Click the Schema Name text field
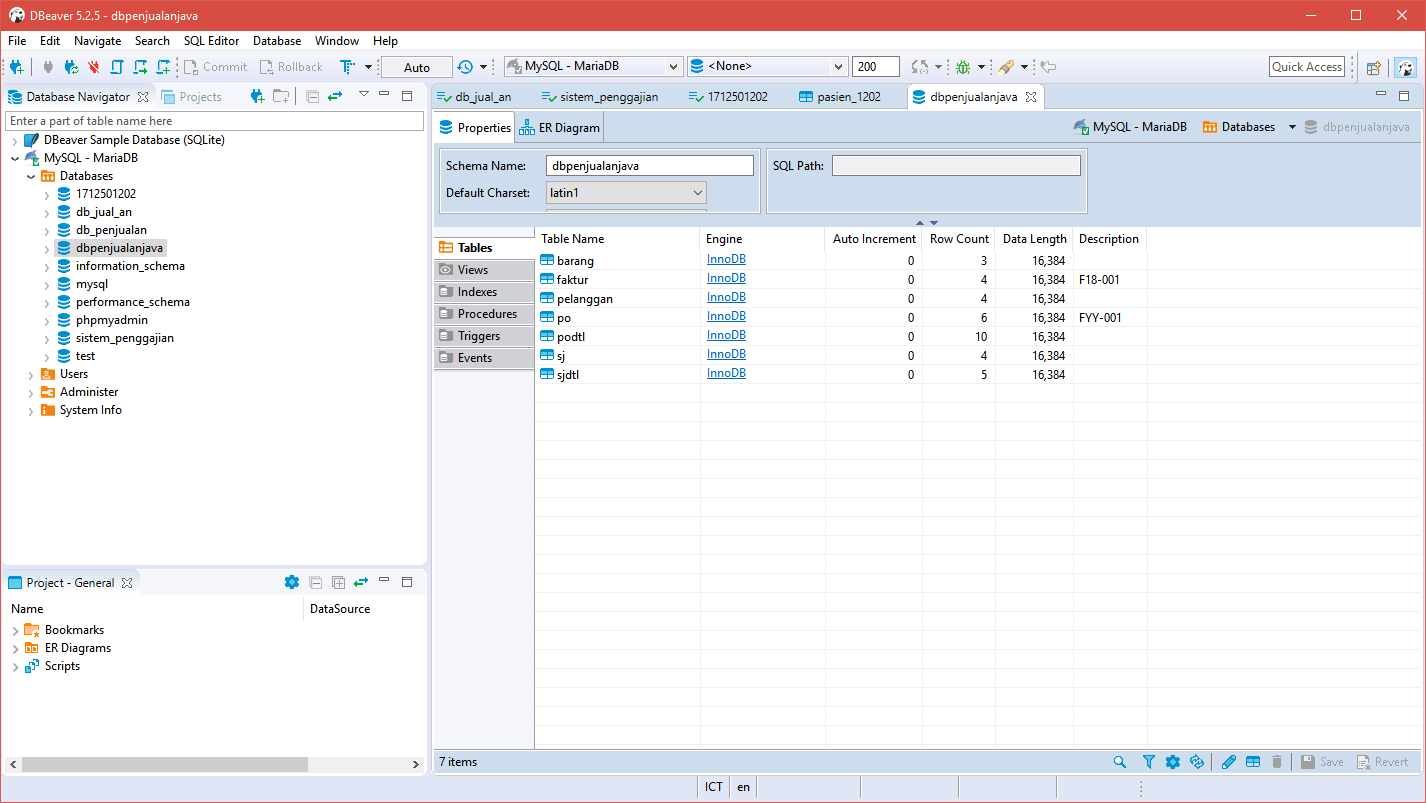This screenshot has width=1426, height=803. pos(650,166)
